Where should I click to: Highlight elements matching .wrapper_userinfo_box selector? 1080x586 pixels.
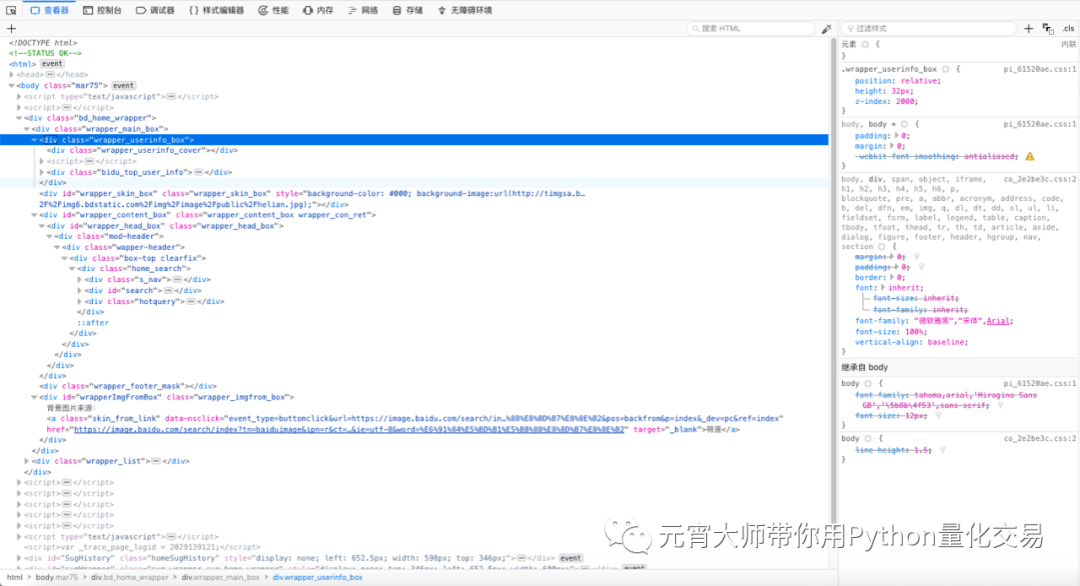coord(946,70)
